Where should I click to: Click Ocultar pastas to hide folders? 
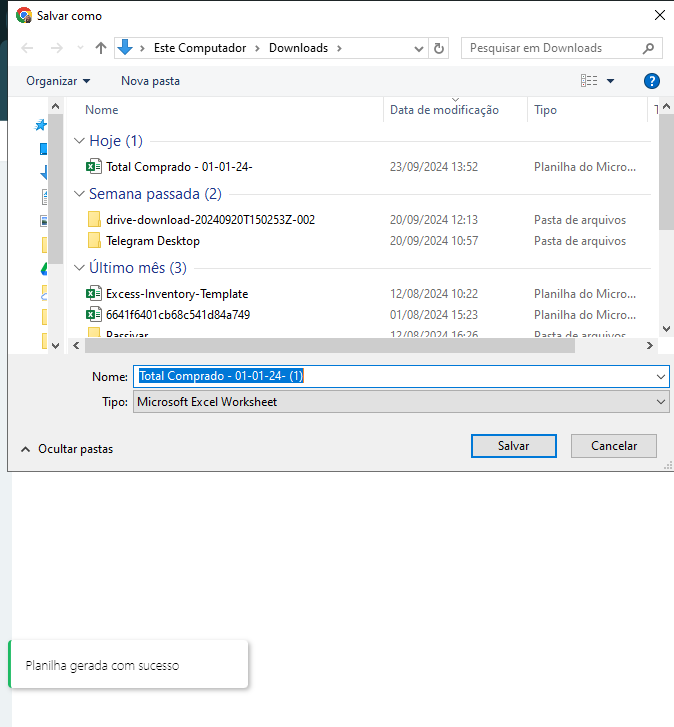[x=66, y=449]
